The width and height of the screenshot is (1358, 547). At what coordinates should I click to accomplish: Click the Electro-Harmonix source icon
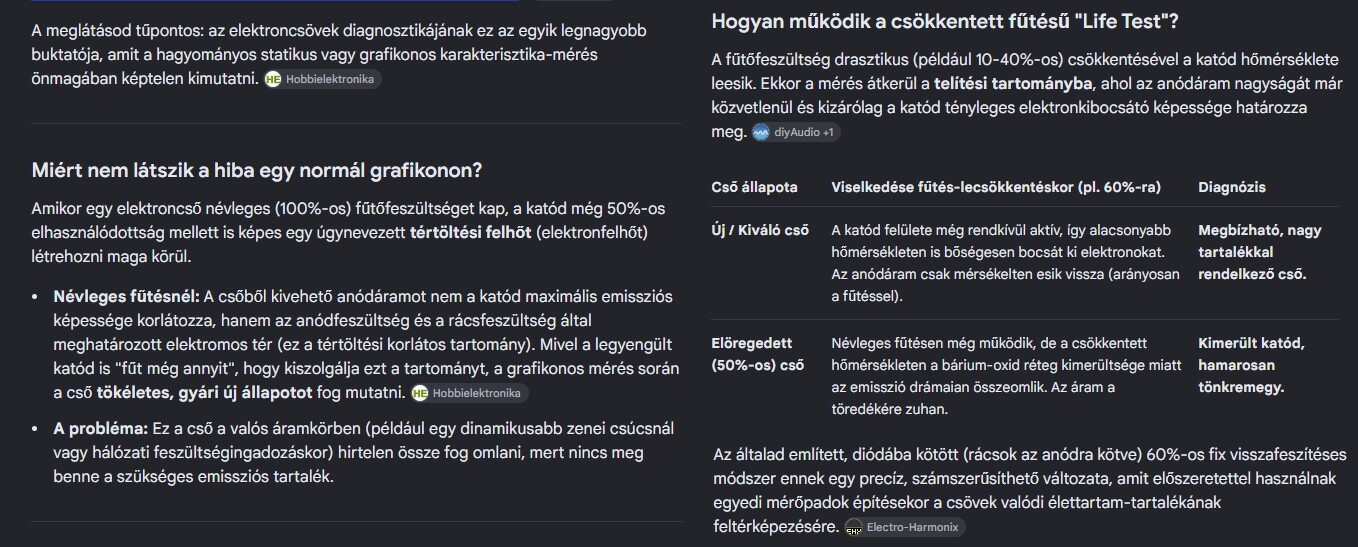[853, 527]
